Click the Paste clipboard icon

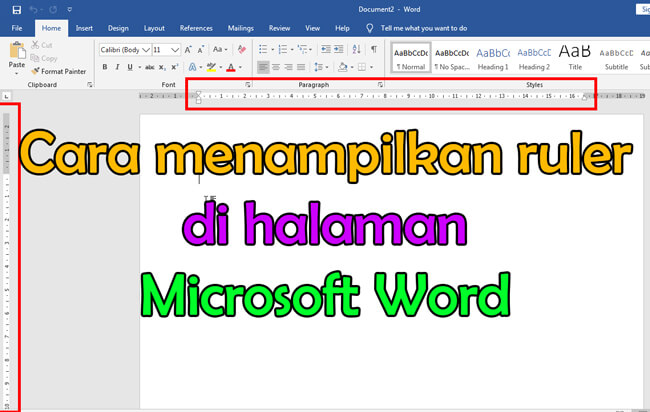[x=17, y=51]
